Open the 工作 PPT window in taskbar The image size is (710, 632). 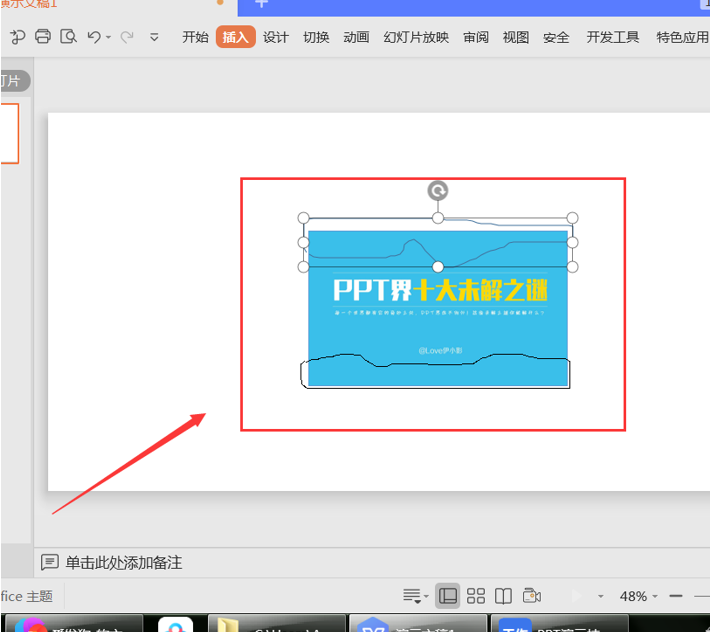(559, 624)
